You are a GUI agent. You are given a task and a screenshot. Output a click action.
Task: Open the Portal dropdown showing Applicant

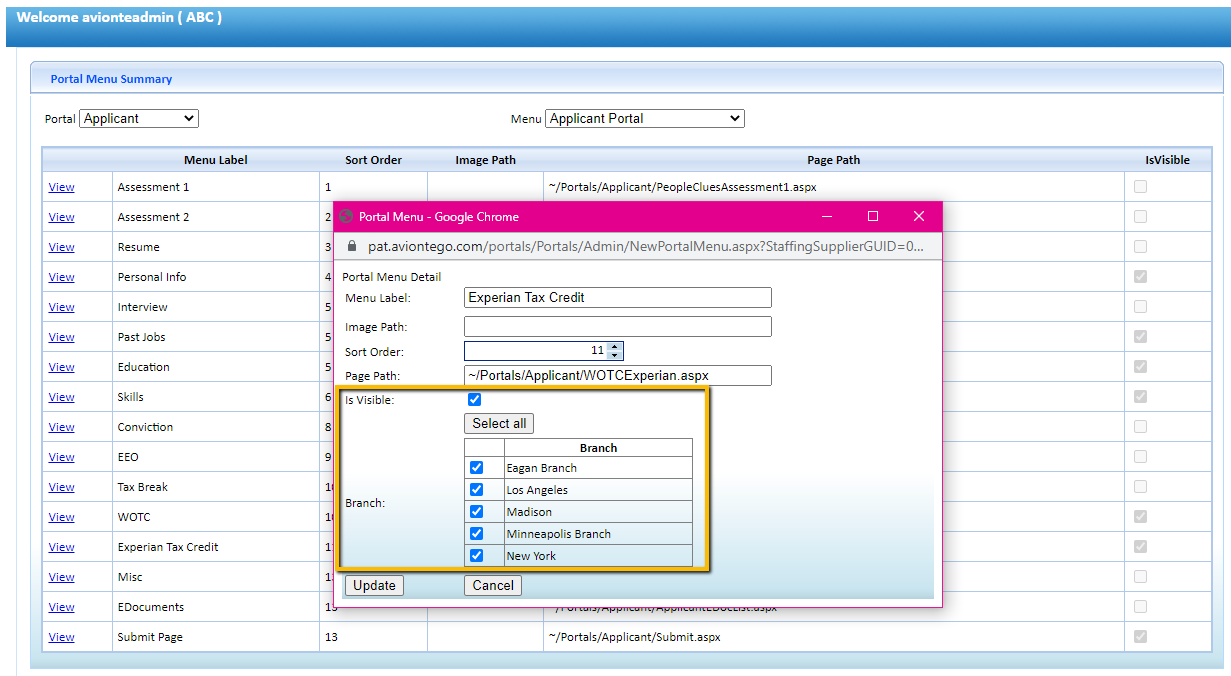(x=139, y=118)
